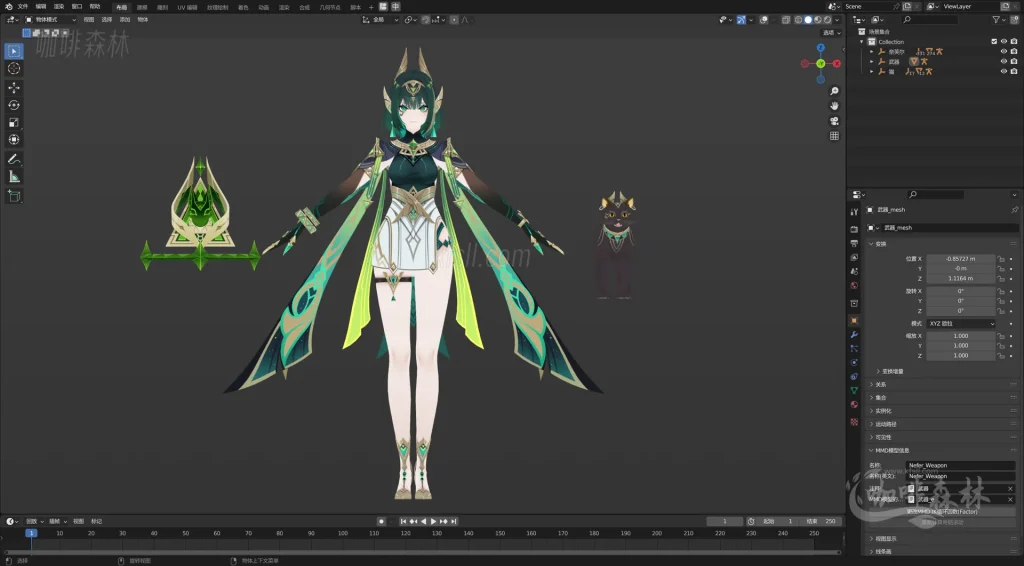
Task: Open the 添加 Add menu in viewport header
Action: pyautogui.click(x=125, y=20)
